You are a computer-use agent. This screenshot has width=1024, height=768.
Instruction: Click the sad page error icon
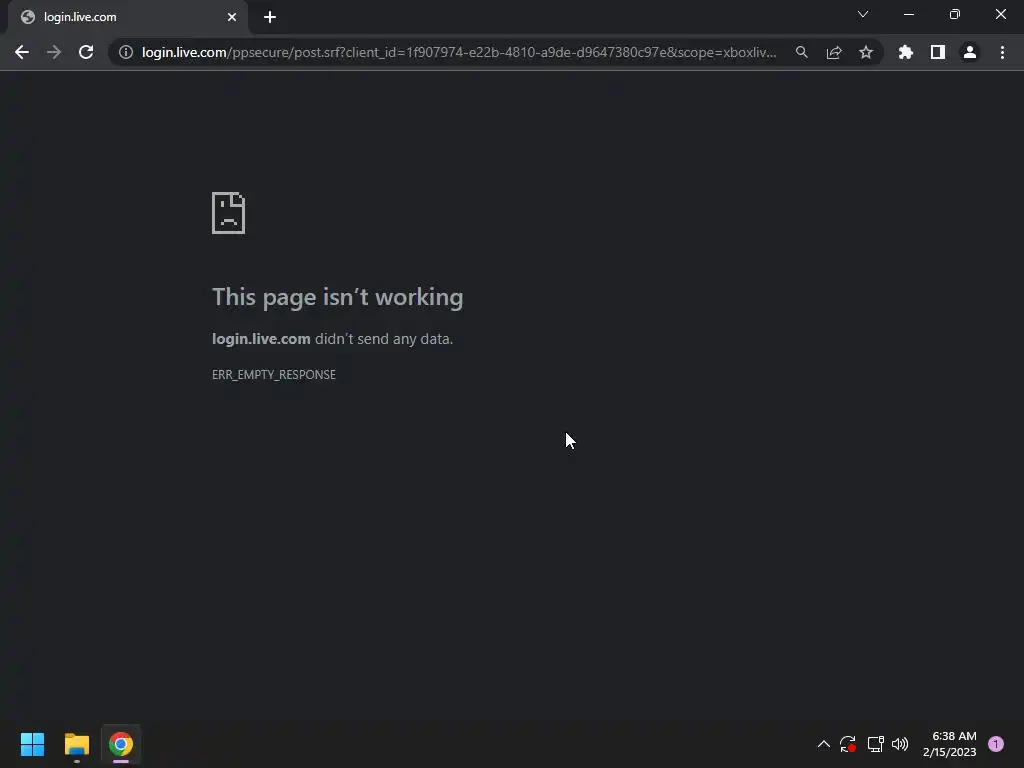click(229, 213)
